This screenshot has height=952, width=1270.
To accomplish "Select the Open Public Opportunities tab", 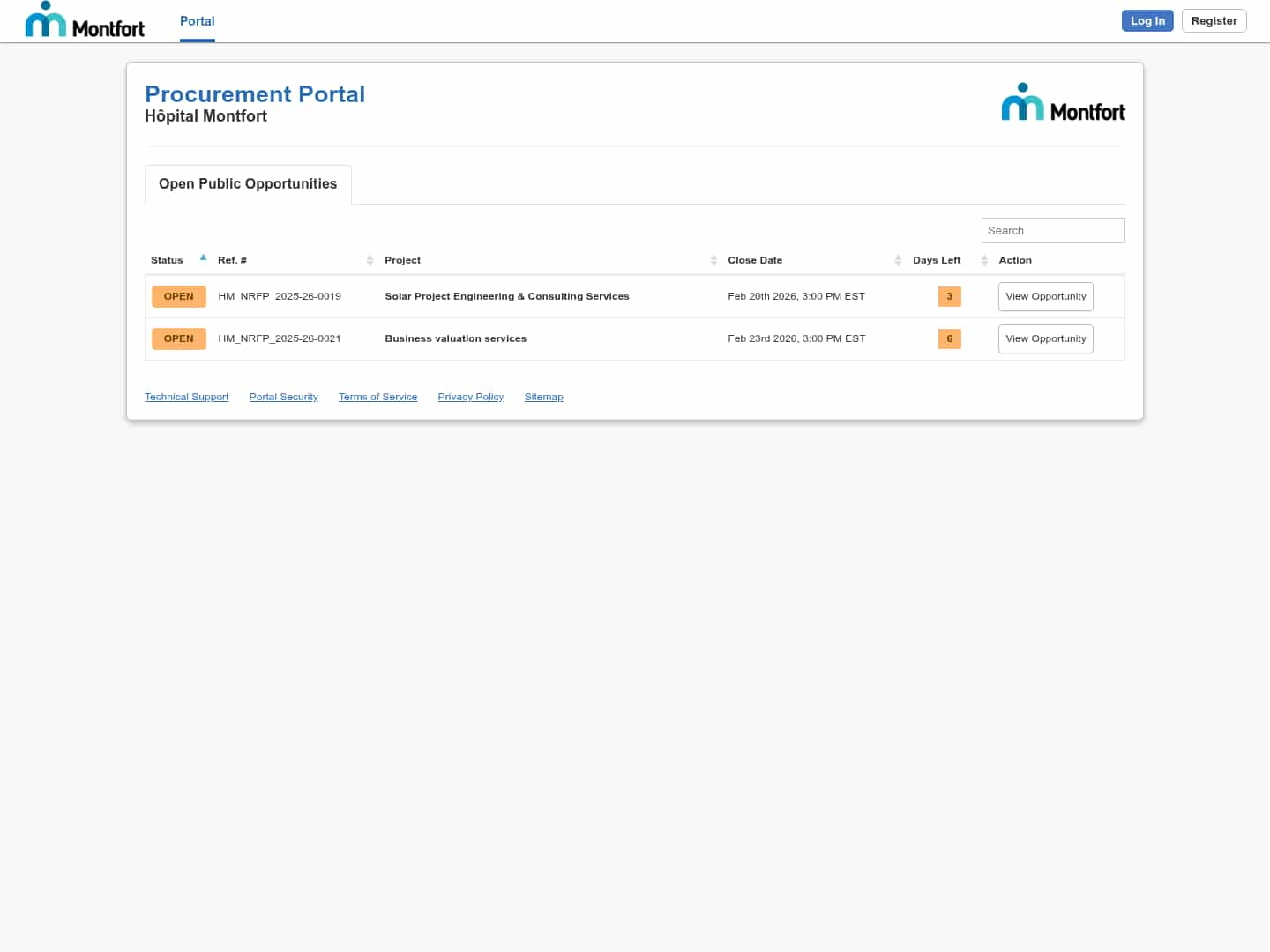I will pyautogui.click(x=248, y=184).
